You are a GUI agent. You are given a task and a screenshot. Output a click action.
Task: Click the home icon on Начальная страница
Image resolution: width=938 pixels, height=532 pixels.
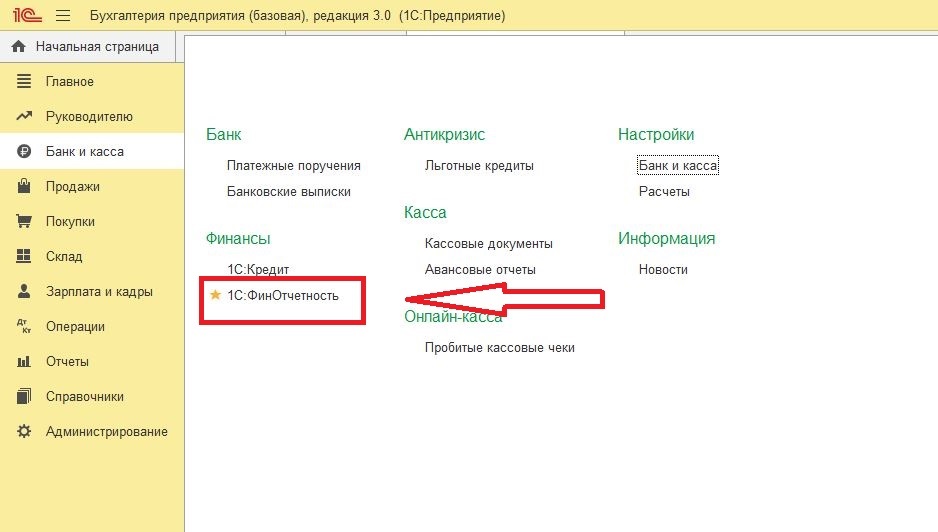19,46
